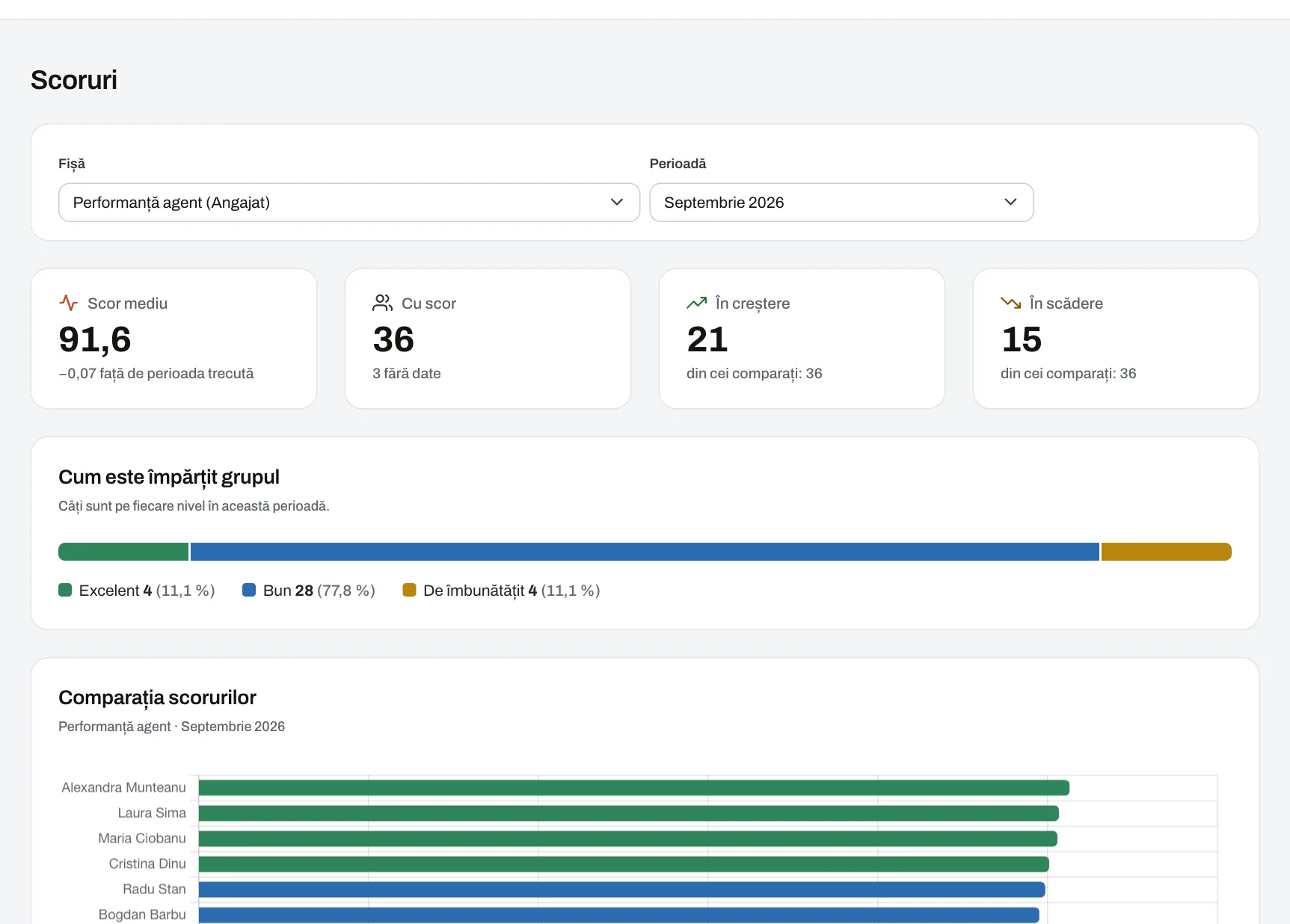Click the legend text Excelent 4 (11,1 %)
Screen dimensions: 1290x924
click(x=147, y=591)
